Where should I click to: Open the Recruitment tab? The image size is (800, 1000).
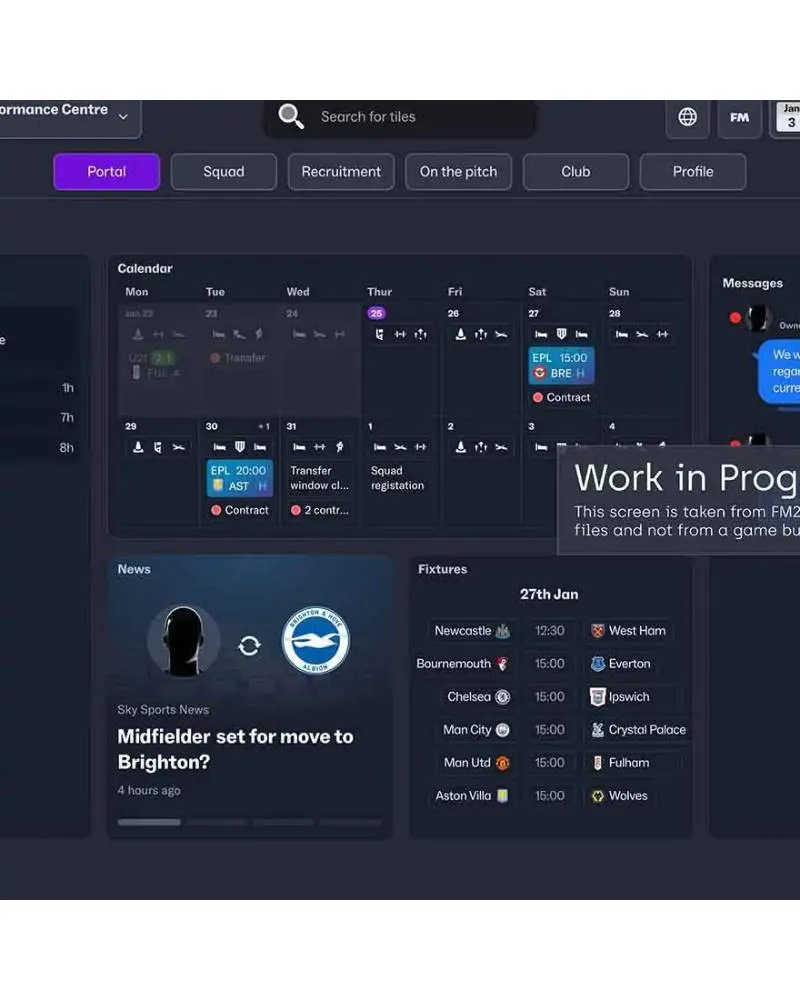click(341, 172)
